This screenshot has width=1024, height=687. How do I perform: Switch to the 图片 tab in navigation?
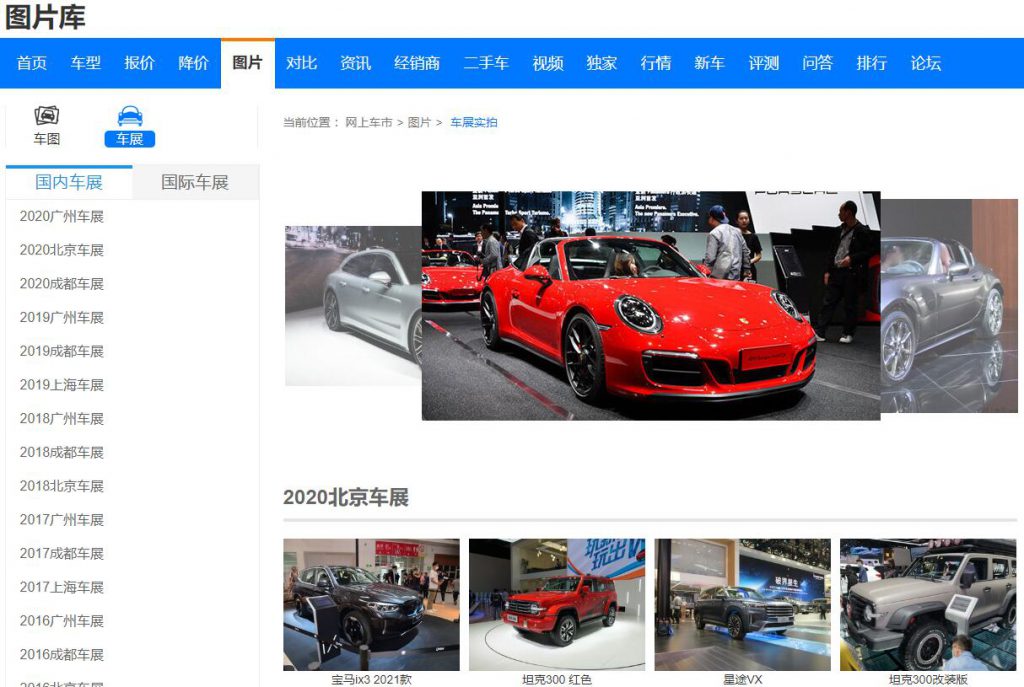tap(248, 62)
